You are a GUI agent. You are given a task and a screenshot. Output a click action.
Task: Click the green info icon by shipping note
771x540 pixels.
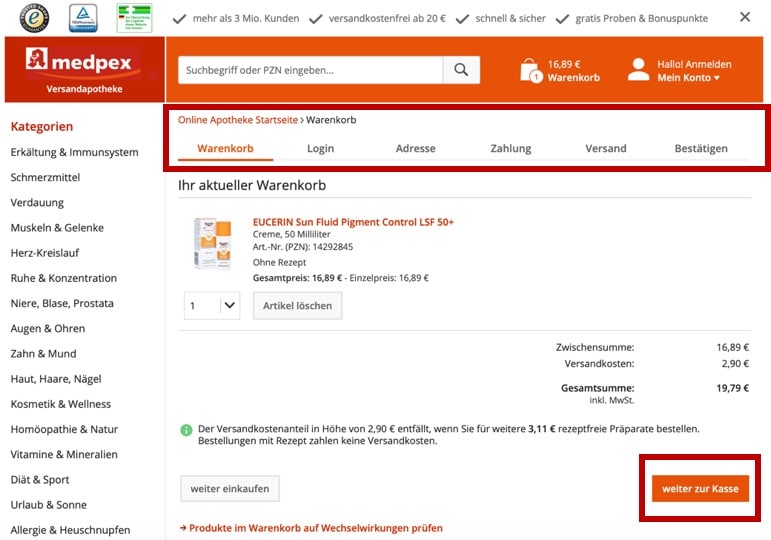point(186,430)
